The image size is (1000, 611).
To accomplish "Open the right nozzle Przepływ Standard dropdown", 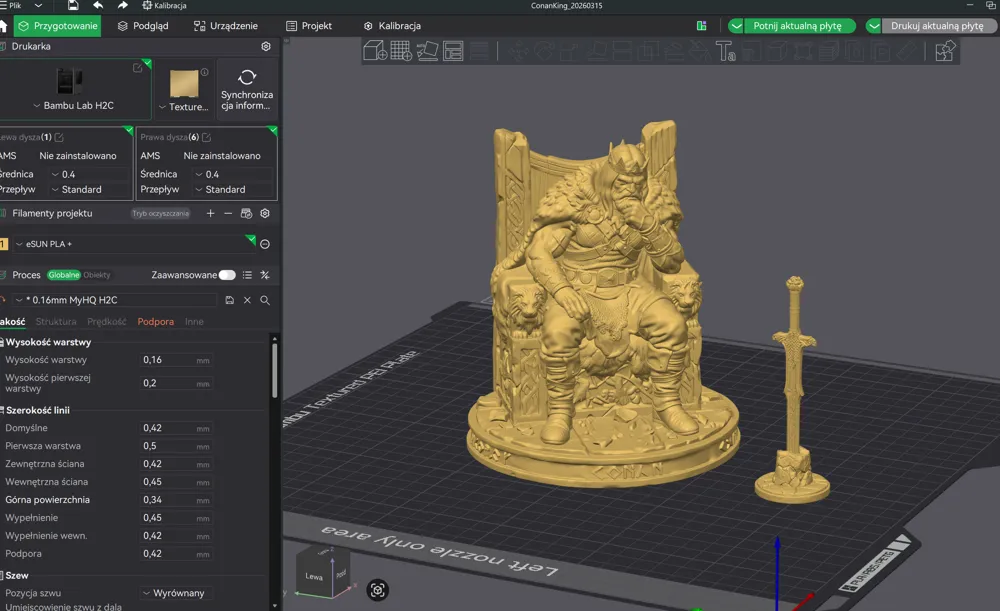I will tap(233, 189).
